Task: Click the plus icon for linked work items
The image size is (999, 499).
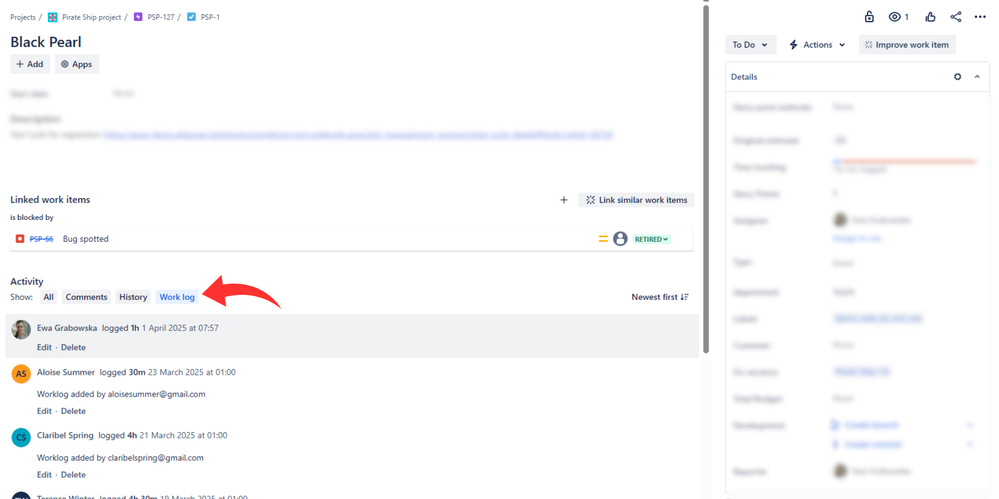Action: click(x=563, y=200)
